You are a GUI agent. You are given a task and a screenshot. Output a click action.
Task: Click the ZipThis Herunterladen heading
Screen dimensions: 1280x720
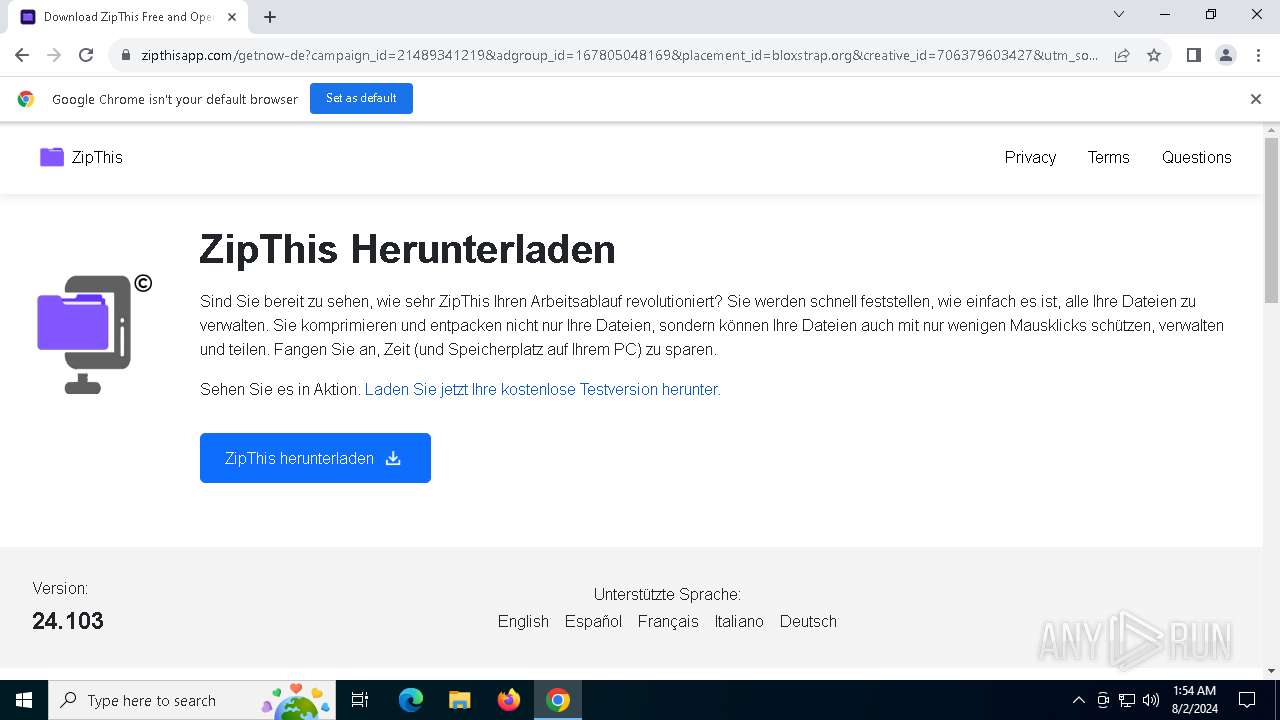407,249
